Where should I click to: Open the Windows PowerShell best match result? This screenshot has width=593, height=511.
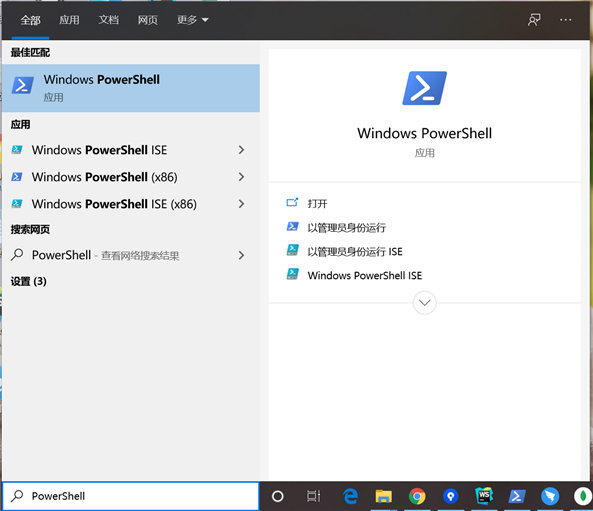(x=130, y=88)
